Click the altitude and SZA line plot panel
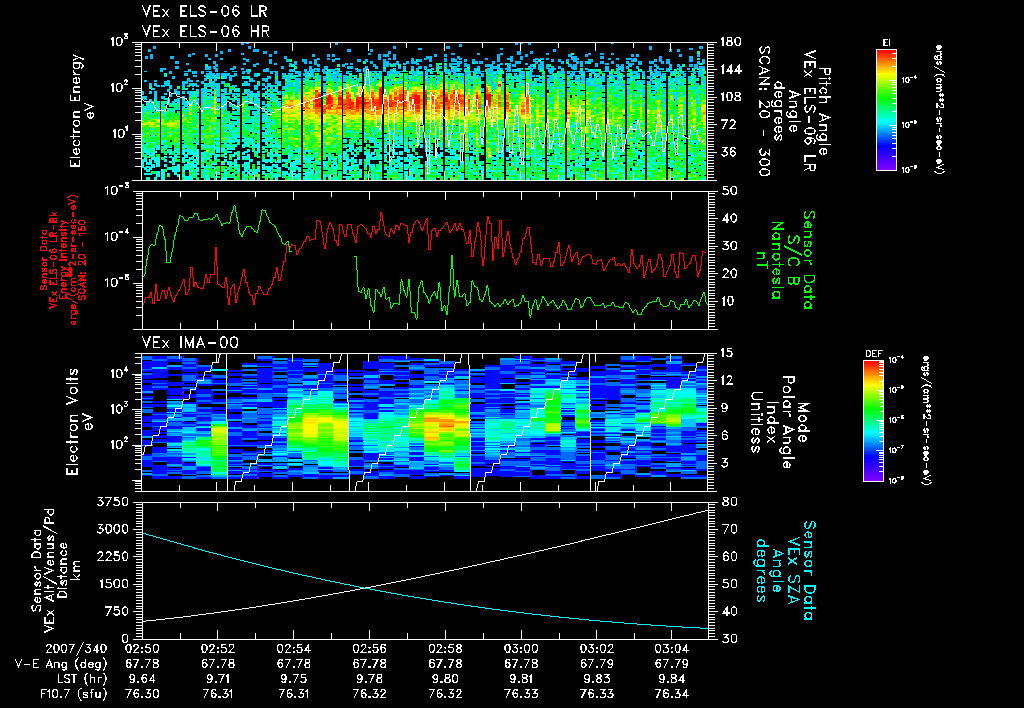Image resolution: width=1024 pixels, height=708 pixels. click(424, 570)
